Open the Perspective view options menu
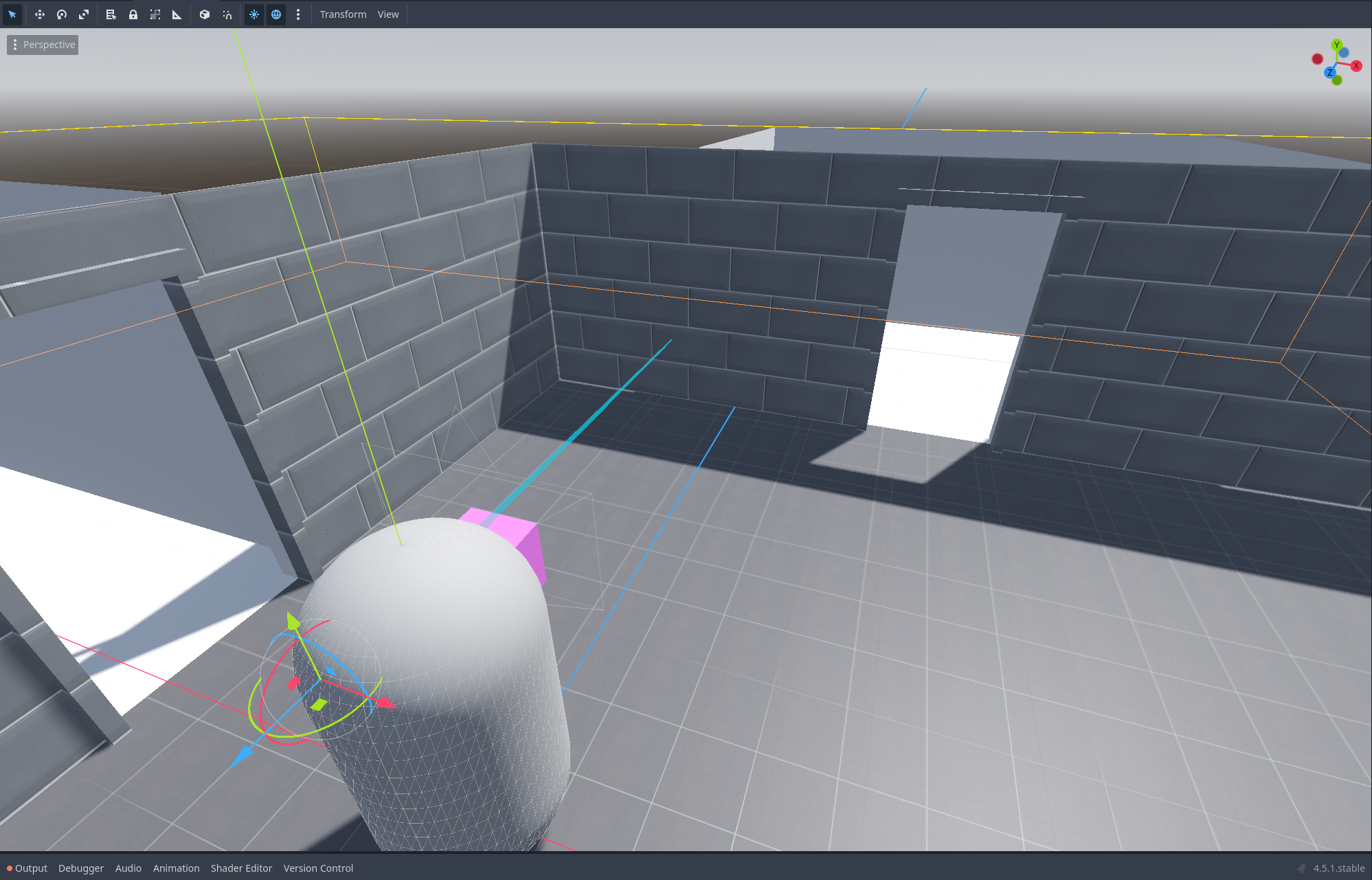Viewport: 1372px width, 880px height. 43,45
